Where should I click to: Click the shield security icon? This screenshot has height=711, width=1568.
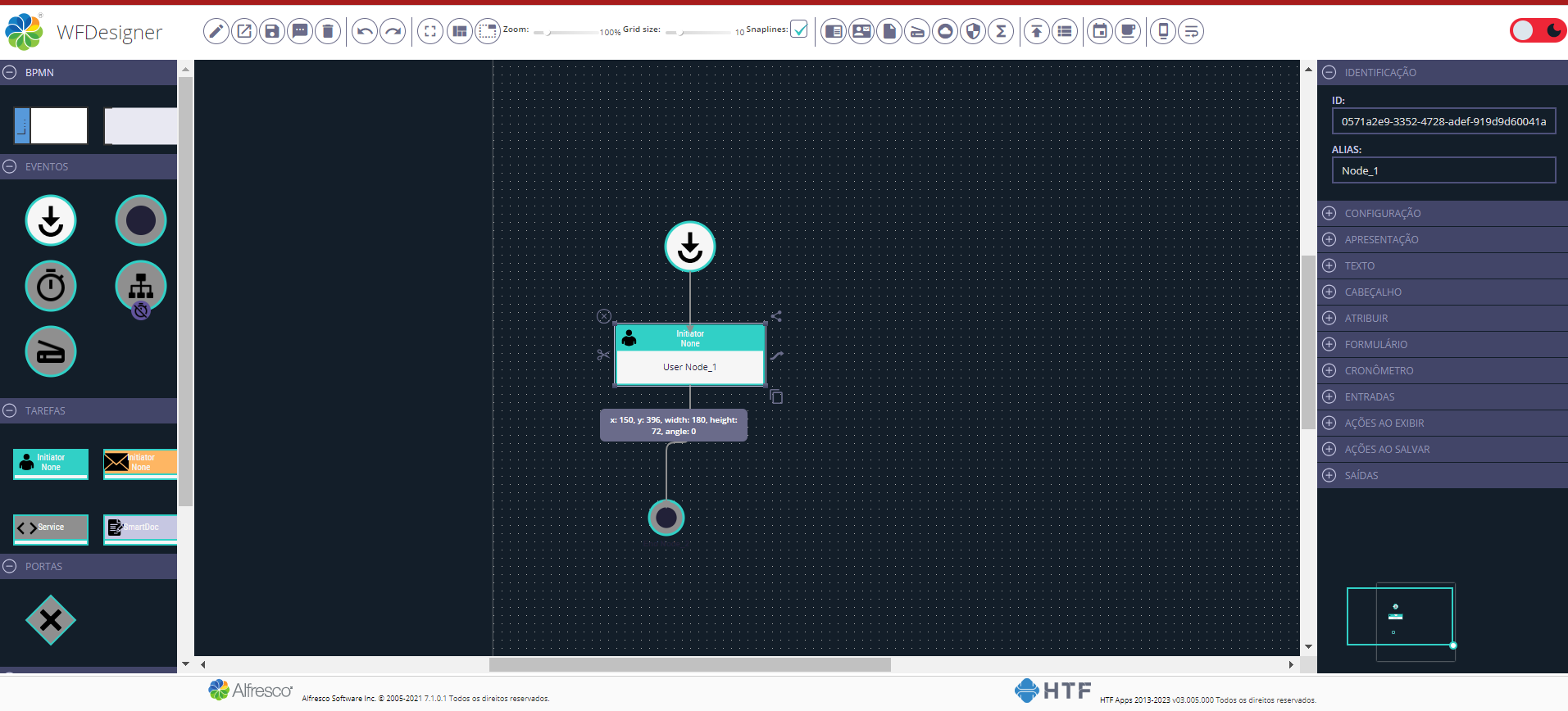coord(973,32)
